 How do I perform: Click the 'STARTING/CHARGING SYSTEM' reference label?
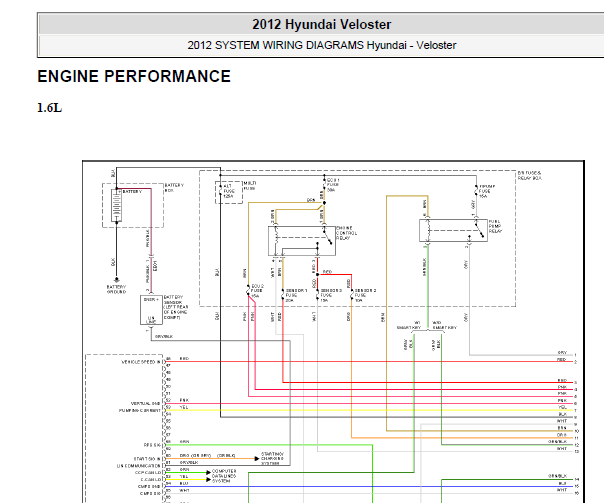[272, 459]
